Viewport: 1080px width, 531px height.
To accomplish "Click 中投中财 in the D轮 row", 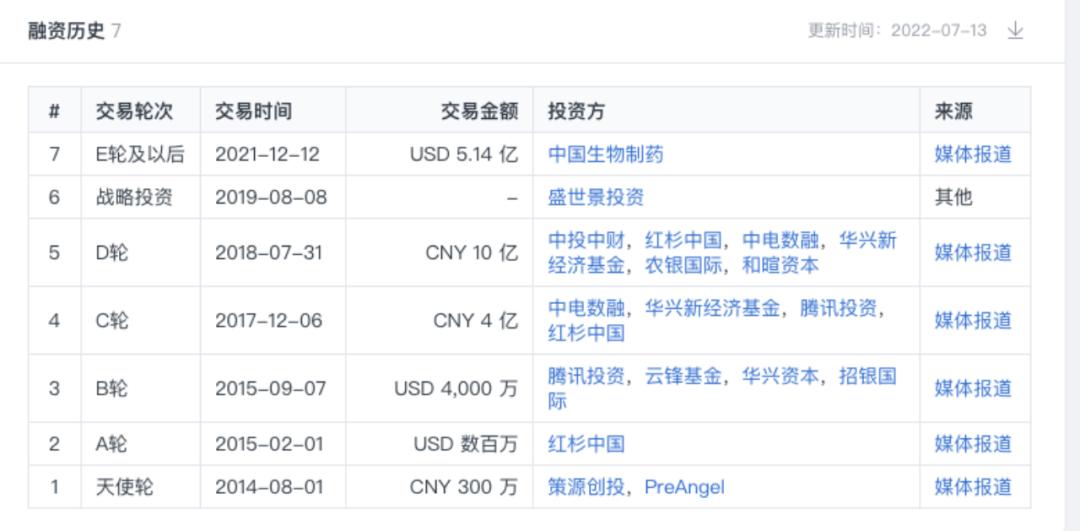I will tap(586, 241).
